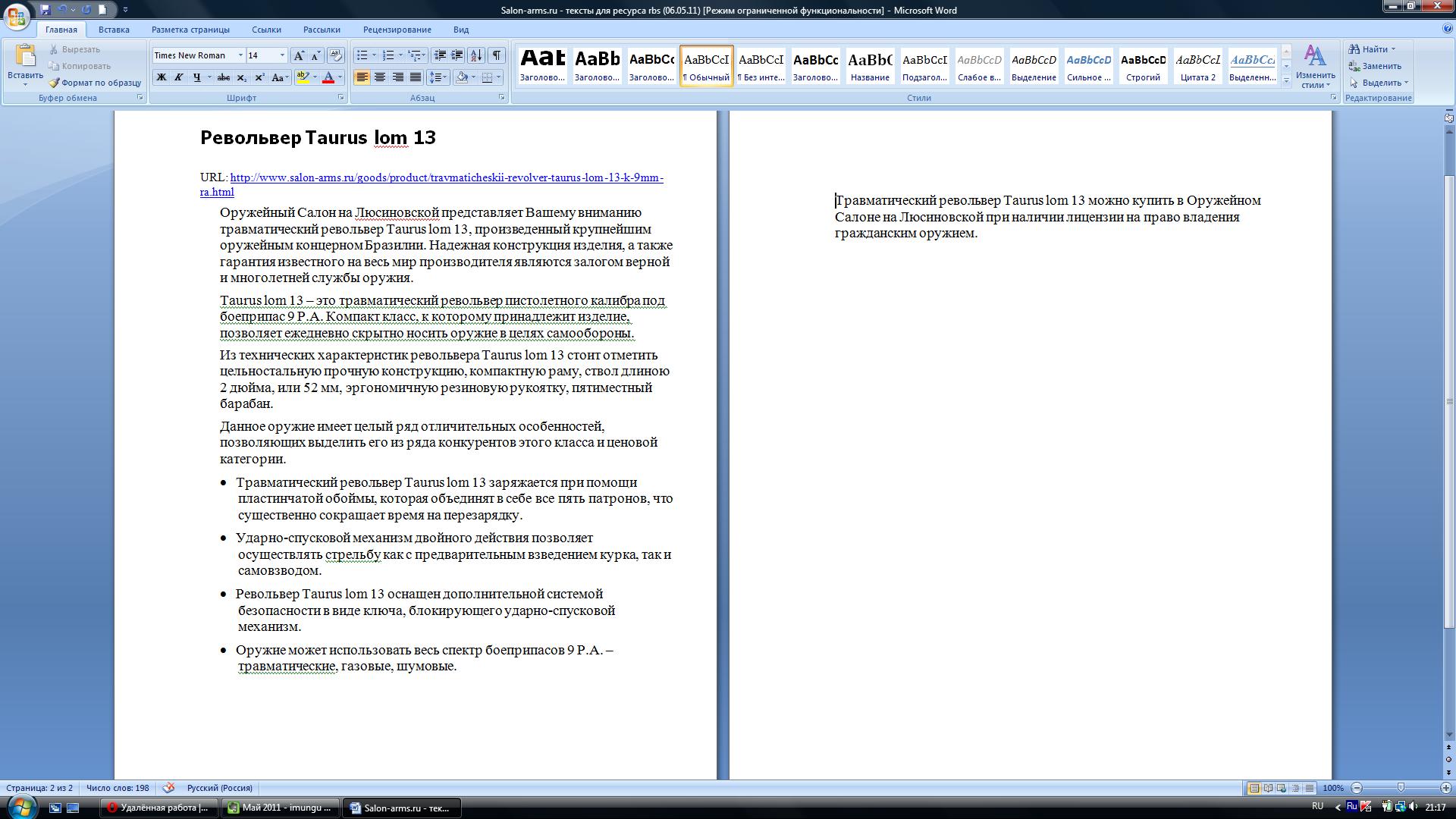
Task: Click the subscript button
Action: 241,77
